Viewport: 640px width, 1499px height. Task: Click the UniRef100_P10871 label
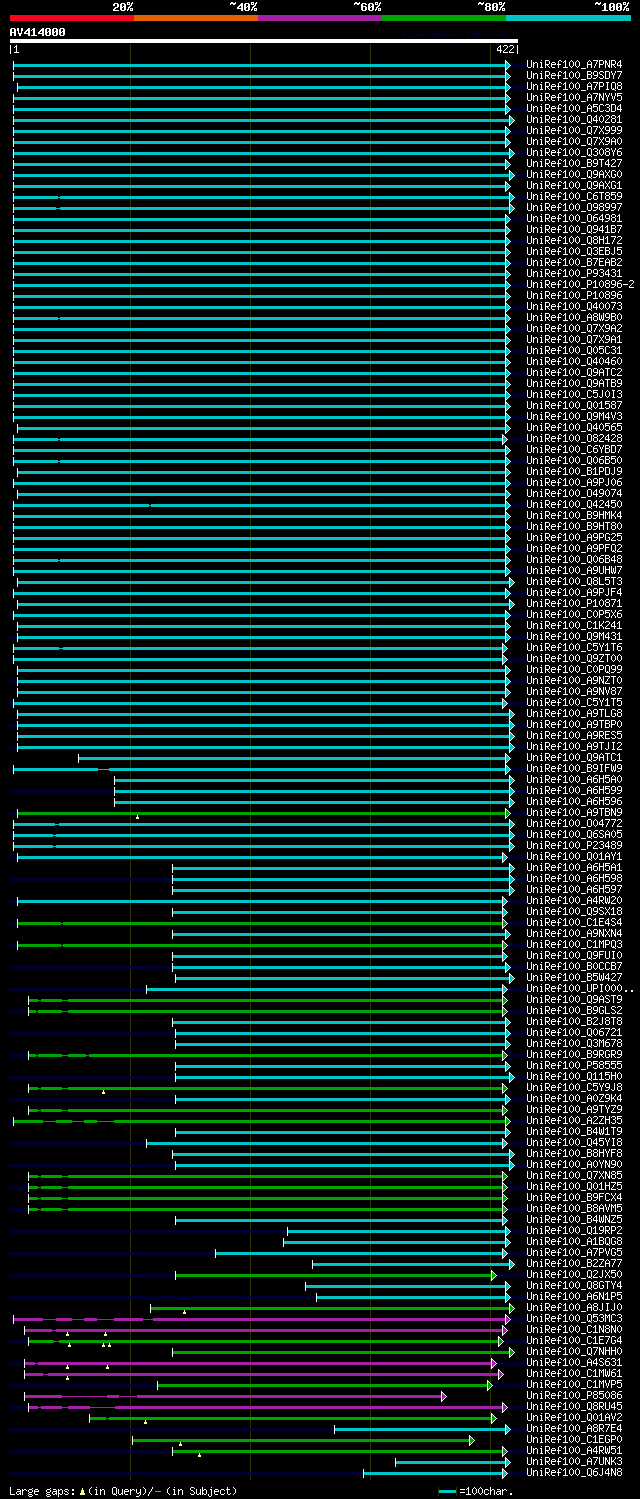(x=574, y=603)
